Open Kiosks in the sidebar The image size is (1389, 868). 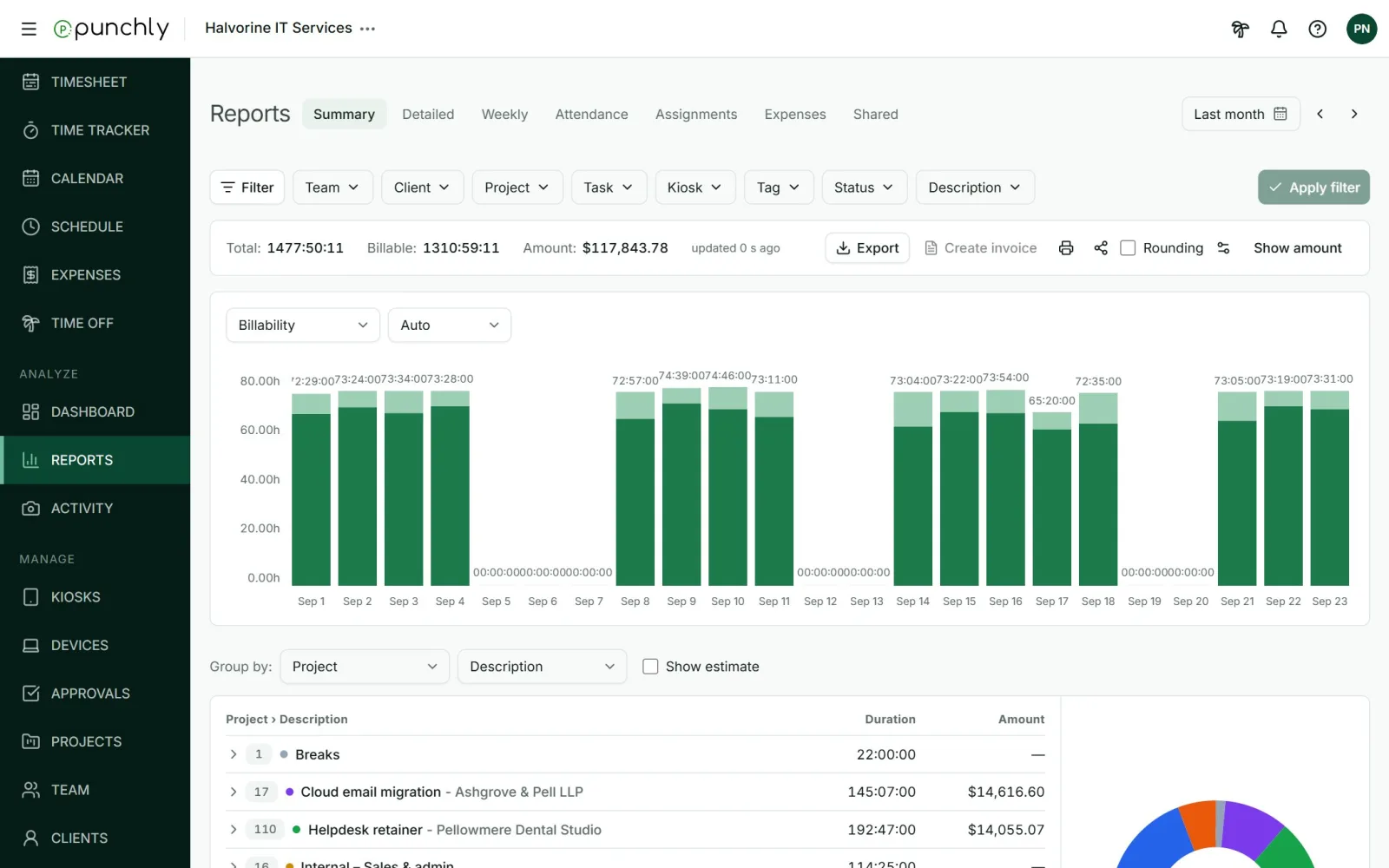95,597
